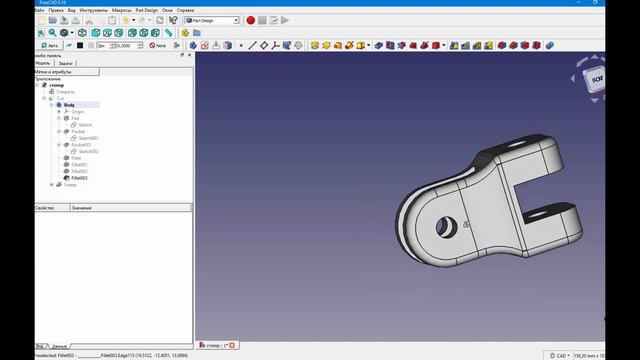The height and width of the screenshot is (360, 640).
Task: Set right view cube icon
Action: pos(119,33)
